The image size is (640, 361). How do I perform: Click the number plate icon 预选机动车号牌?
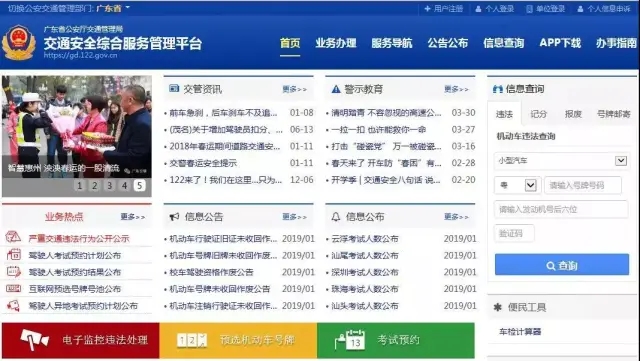192,340
